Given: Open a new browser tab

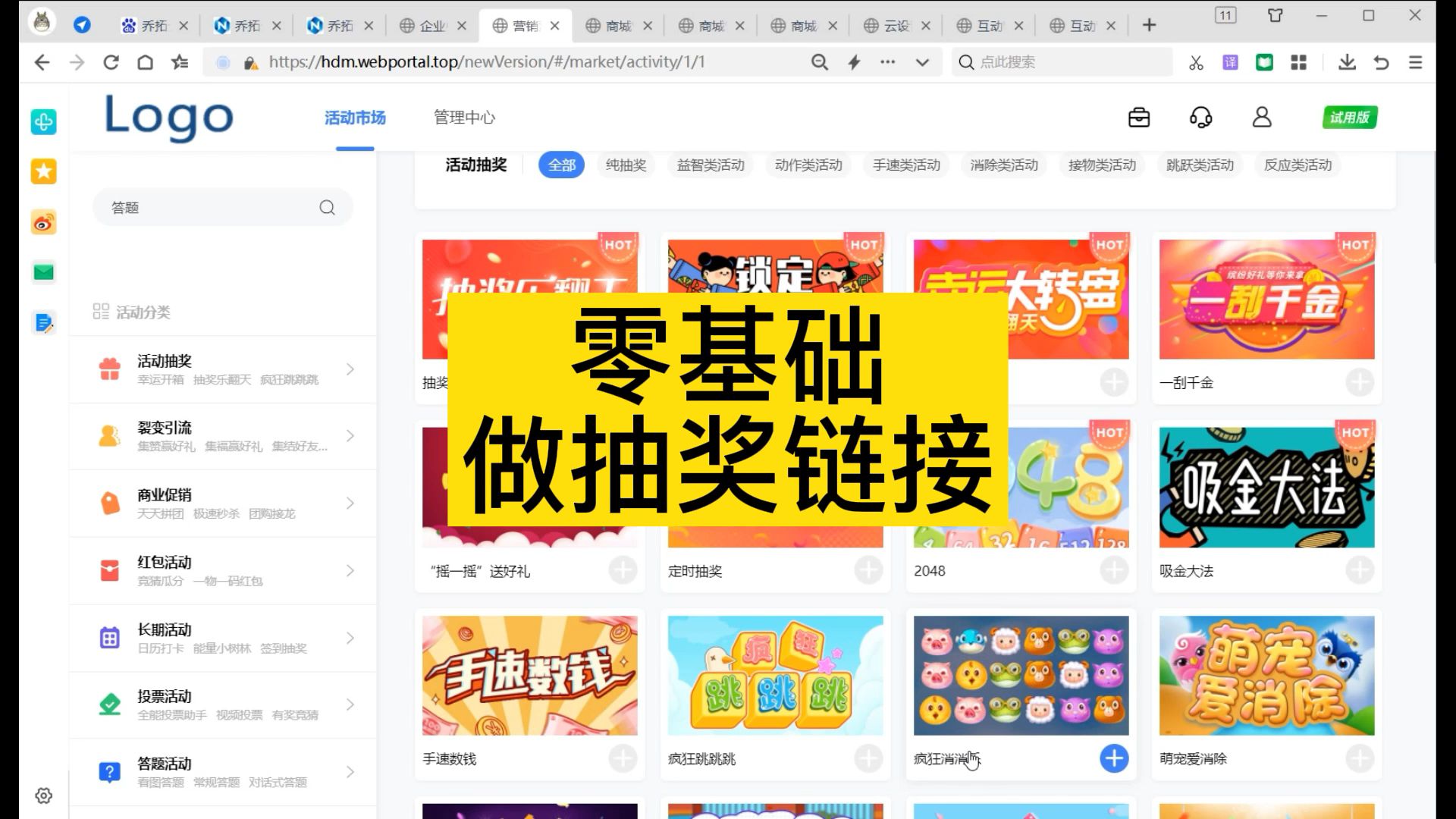Looking at the screenshot, I should click(1149, 25).
